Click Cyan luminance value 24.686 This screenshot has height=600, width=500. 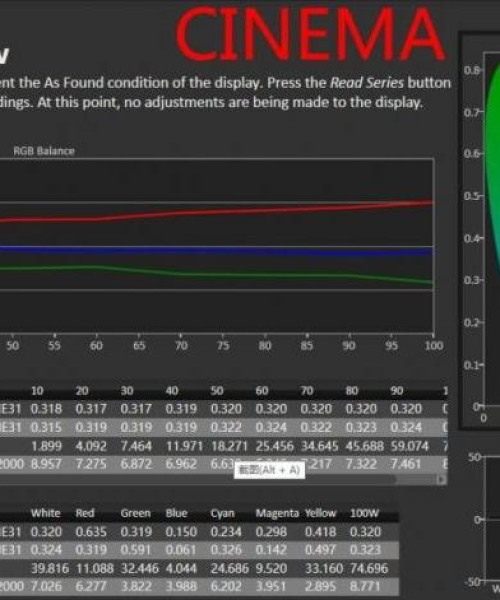(x=229, y=569)
